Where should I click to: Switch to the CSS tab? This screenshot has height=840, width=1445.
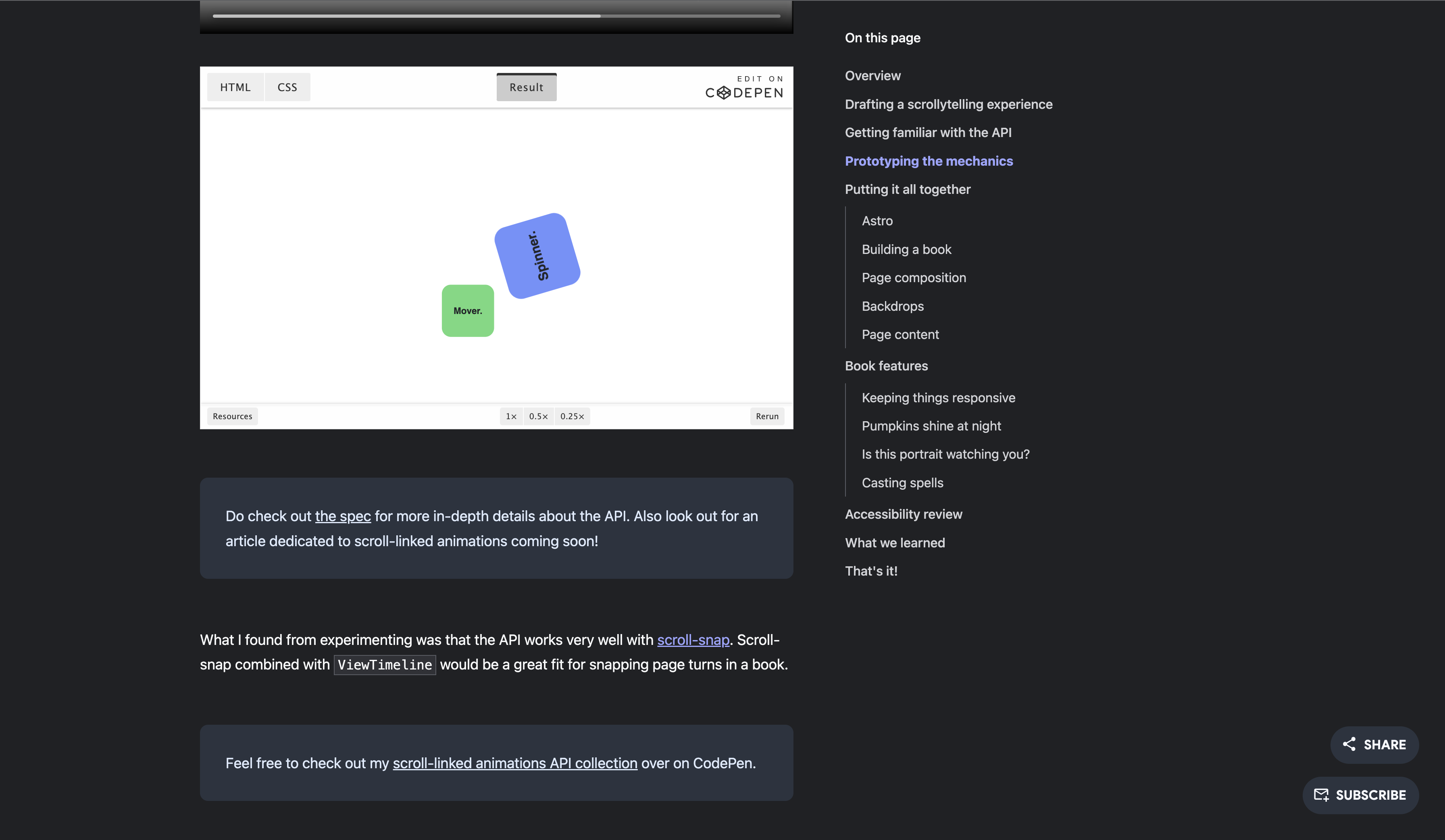[x=287, y=87]
